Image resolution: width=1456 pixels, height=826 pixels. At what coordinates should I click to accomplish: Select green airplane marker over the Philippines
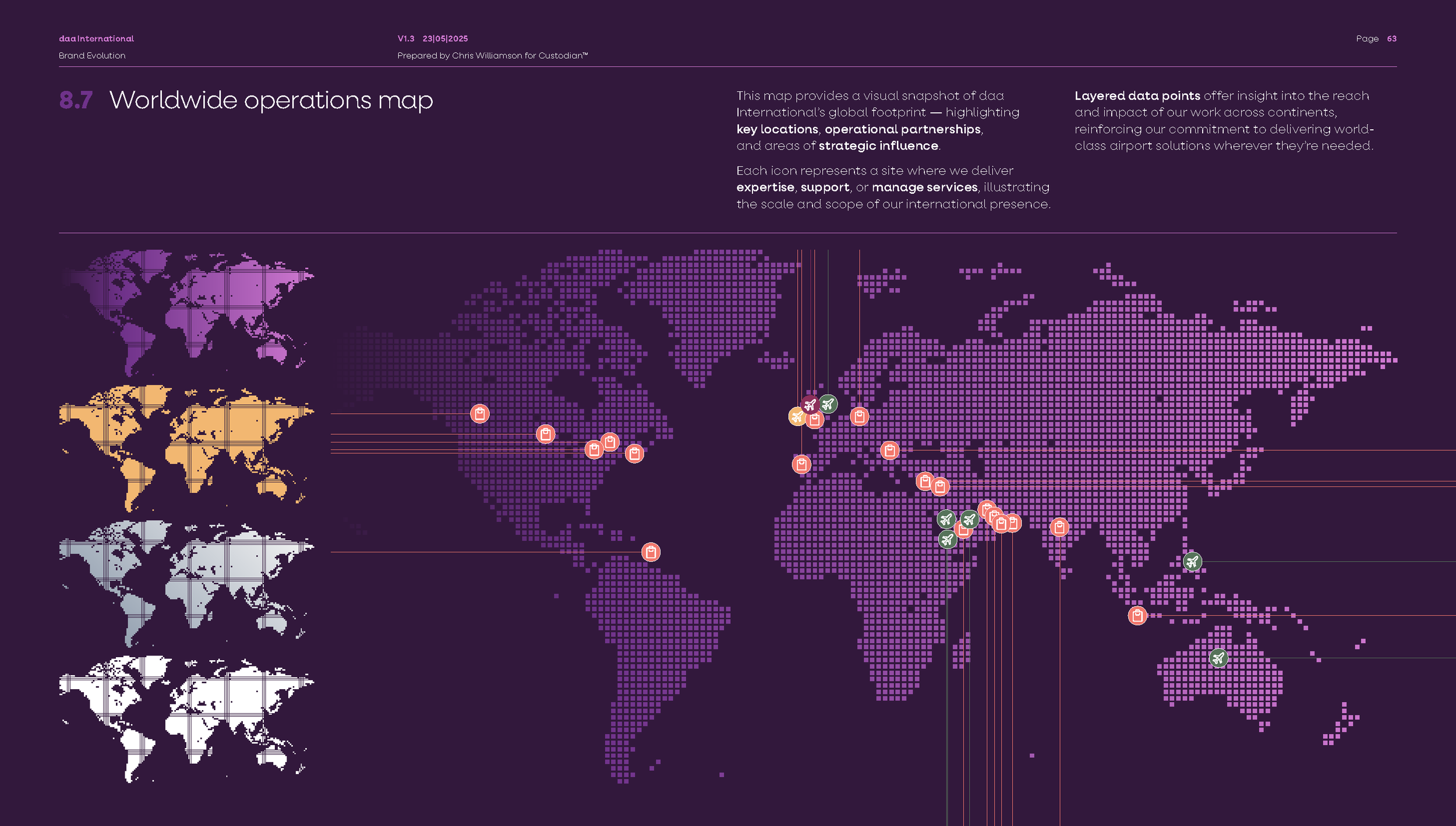pos(1193,562)
